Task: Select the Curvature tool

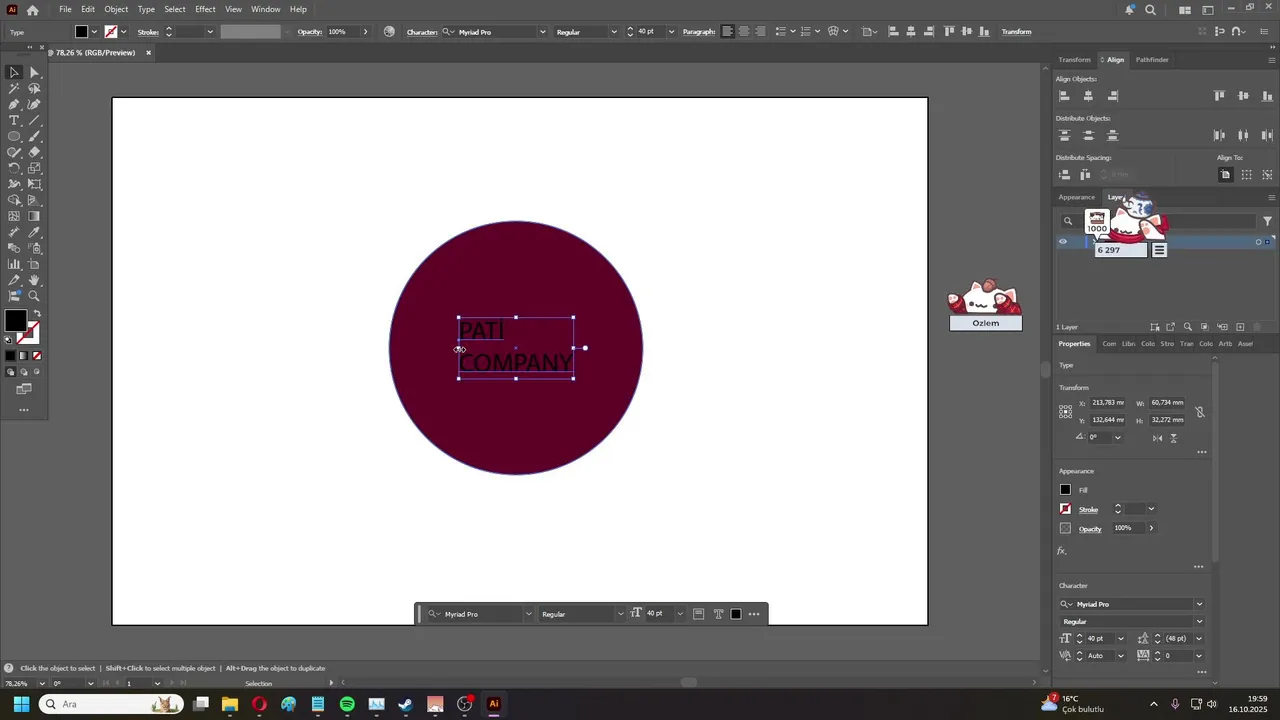Action: tap(34, 104)
